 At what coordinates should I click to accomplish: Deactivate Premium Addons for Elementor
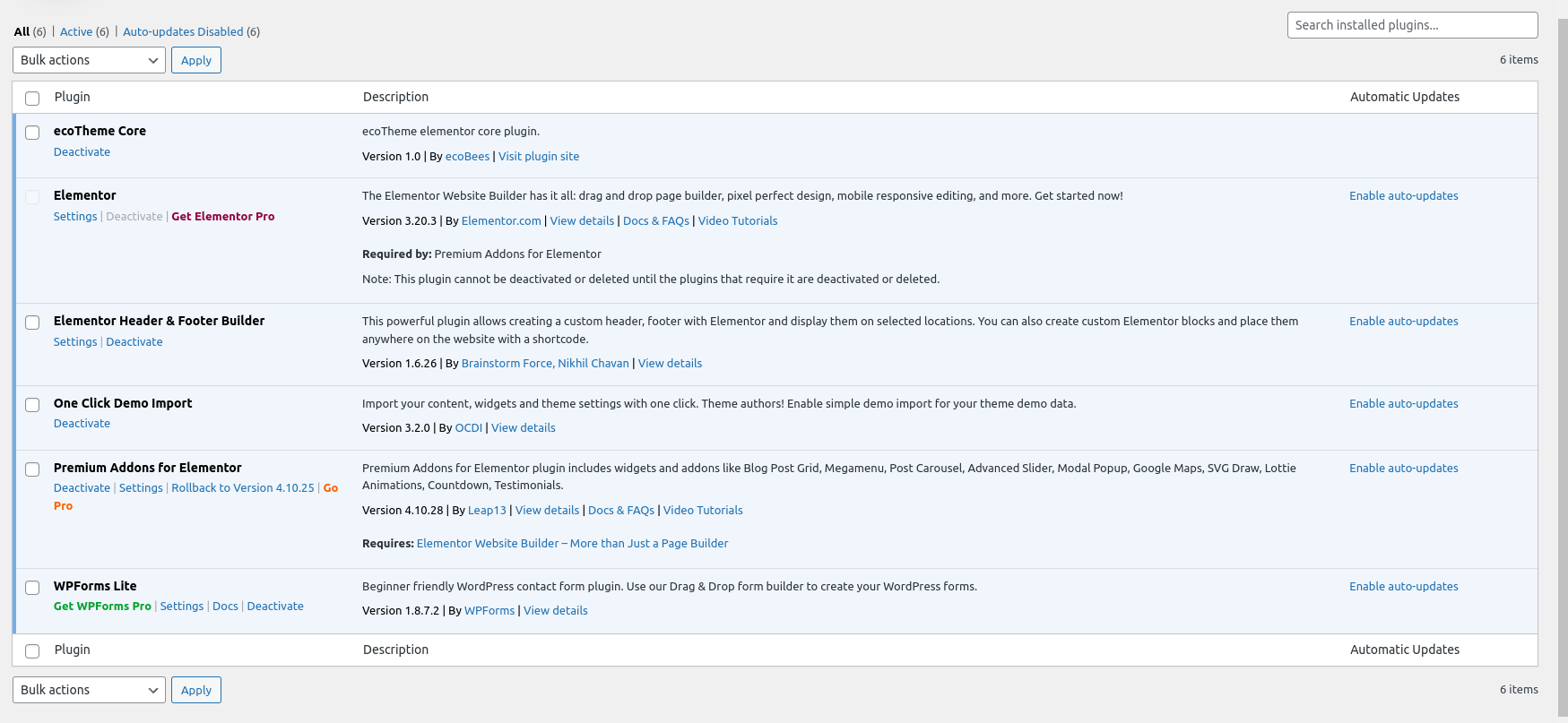click(82, 488)
